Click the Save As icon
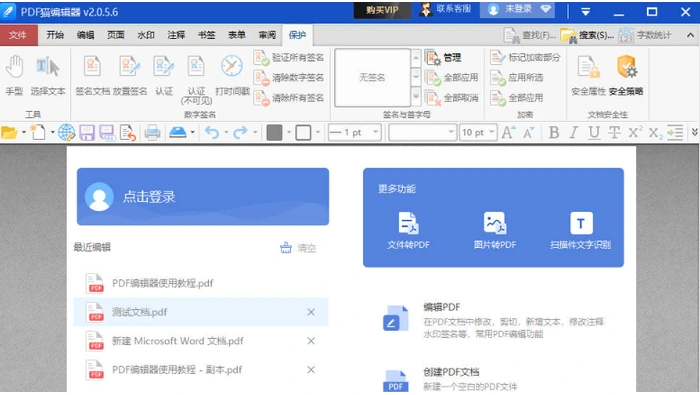The width and height of the screenshot is (700, 395). pyautogui.click(x=107, y=133)
